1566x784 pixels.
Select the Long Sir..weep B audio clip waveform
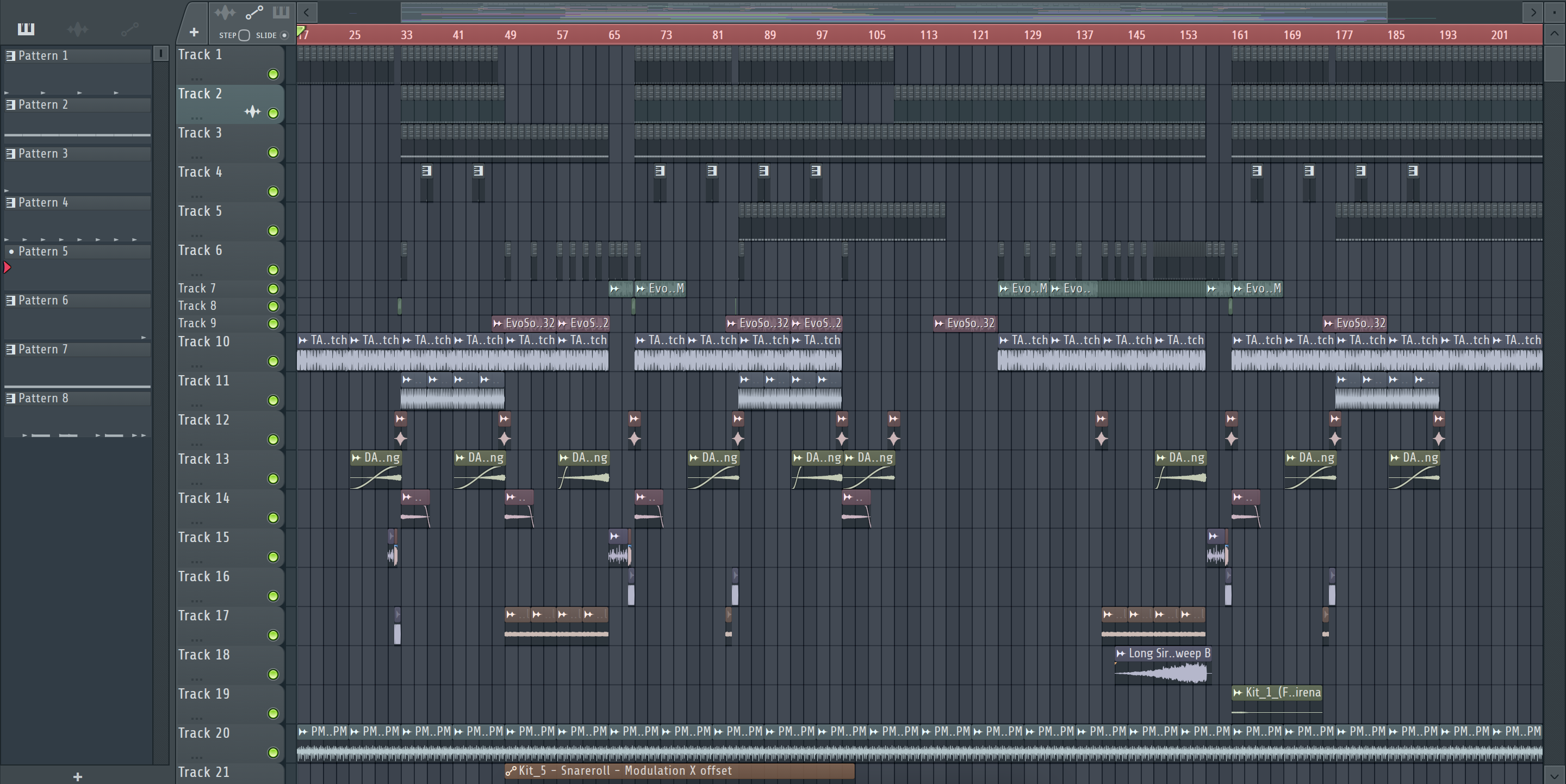coord(1163,673)
